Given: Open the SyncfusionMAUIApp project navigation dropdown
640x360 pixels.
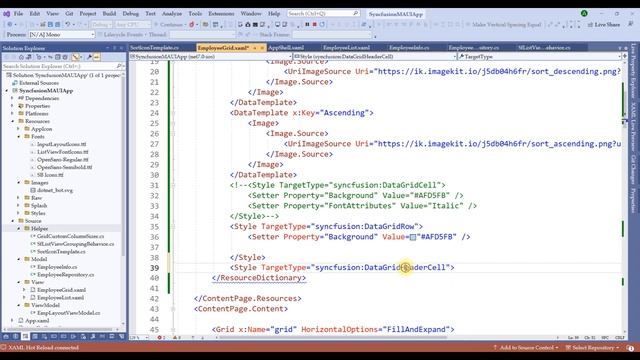Looking at the screenshot, I should (x=211, y=56).
